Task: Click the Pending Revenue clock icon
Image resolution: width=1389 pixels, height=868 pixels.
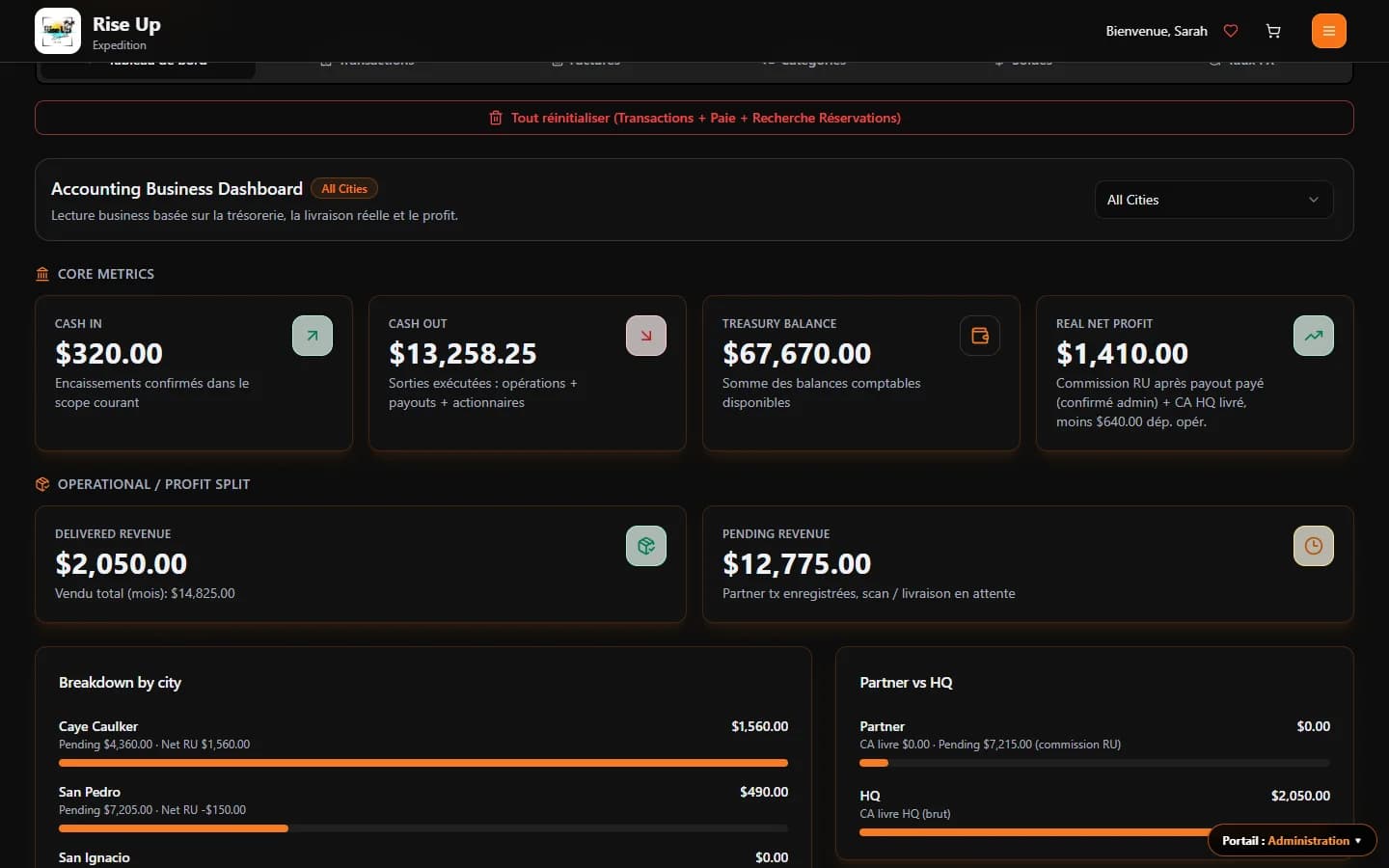Action: point(1314,546)
